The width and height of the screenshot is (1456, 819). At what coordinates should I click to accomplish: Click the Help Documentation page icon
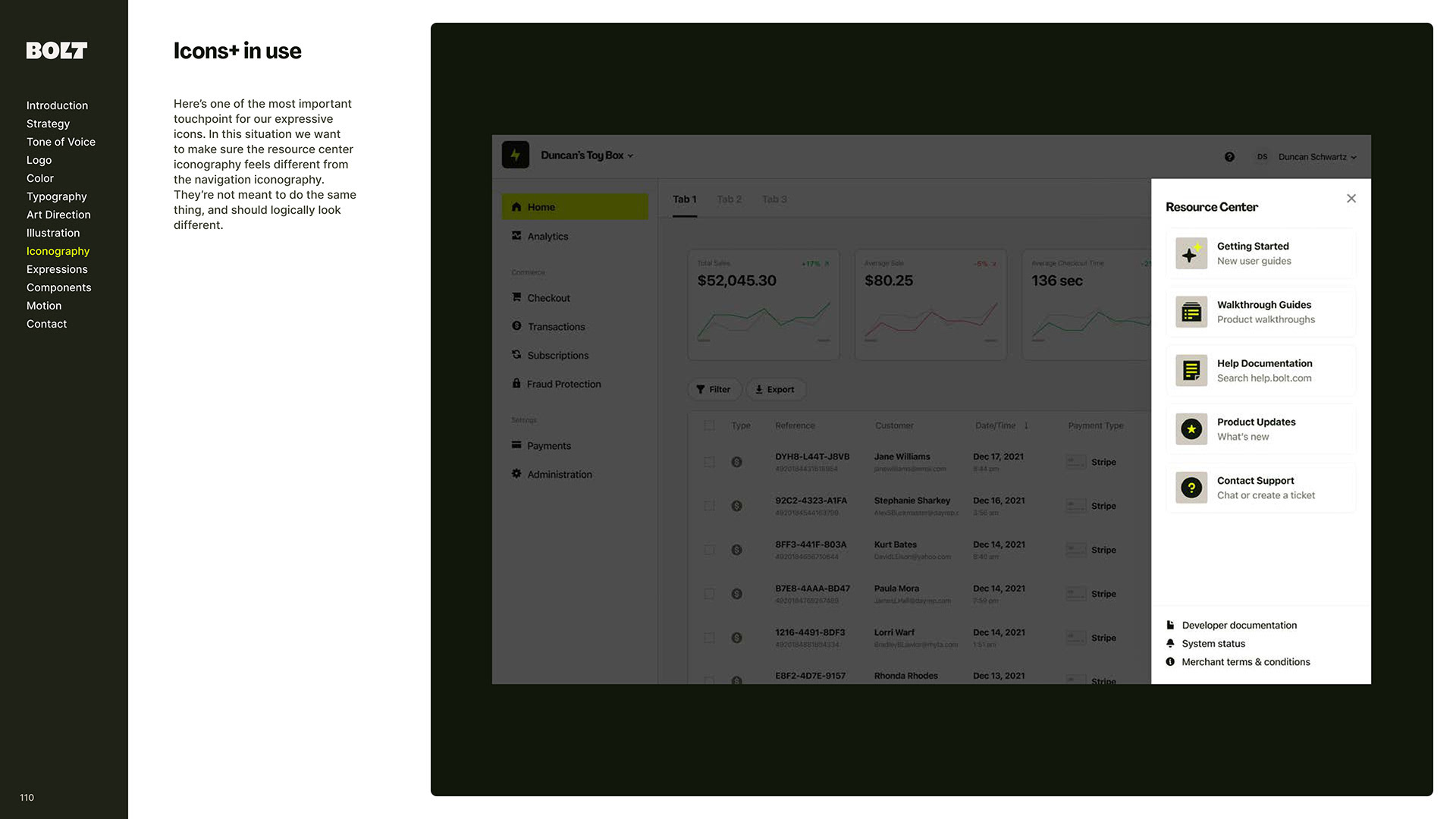click(1191, 370)
